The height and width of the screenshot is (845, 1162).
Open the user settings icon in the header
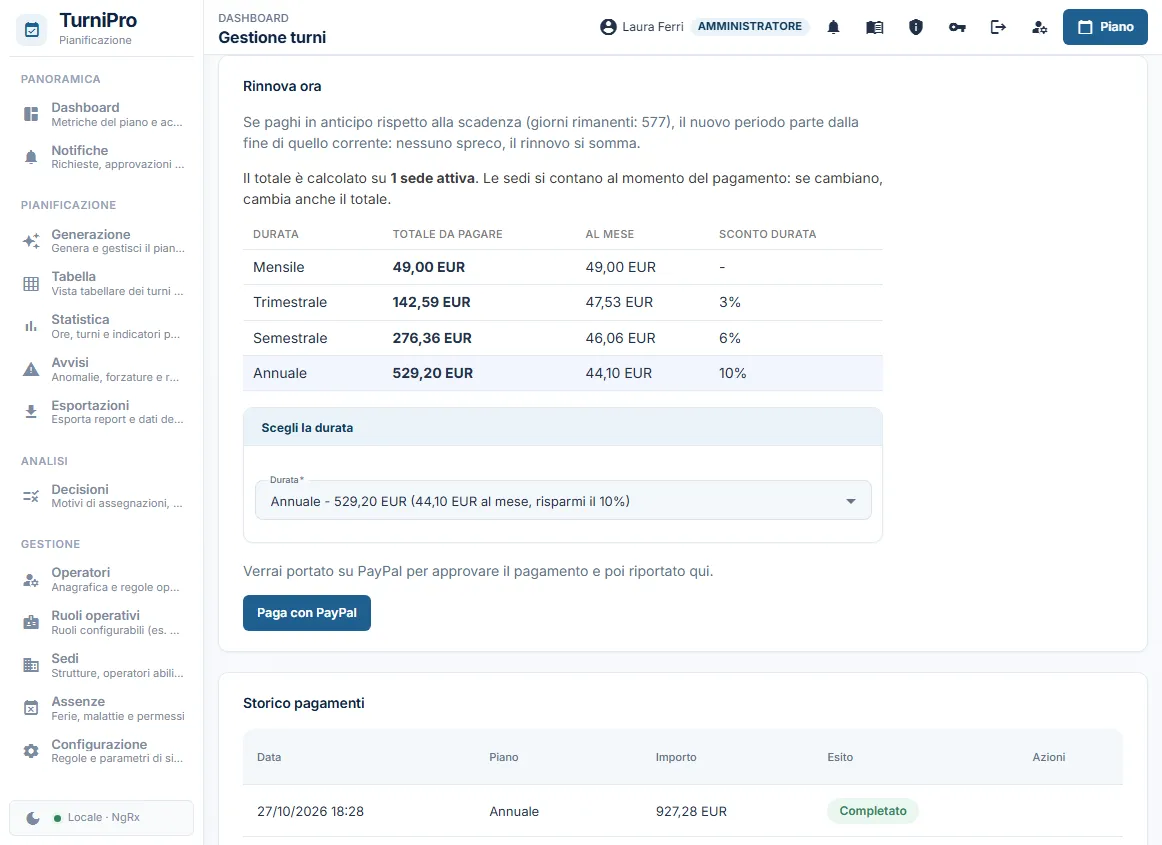tap(1039, 27)
